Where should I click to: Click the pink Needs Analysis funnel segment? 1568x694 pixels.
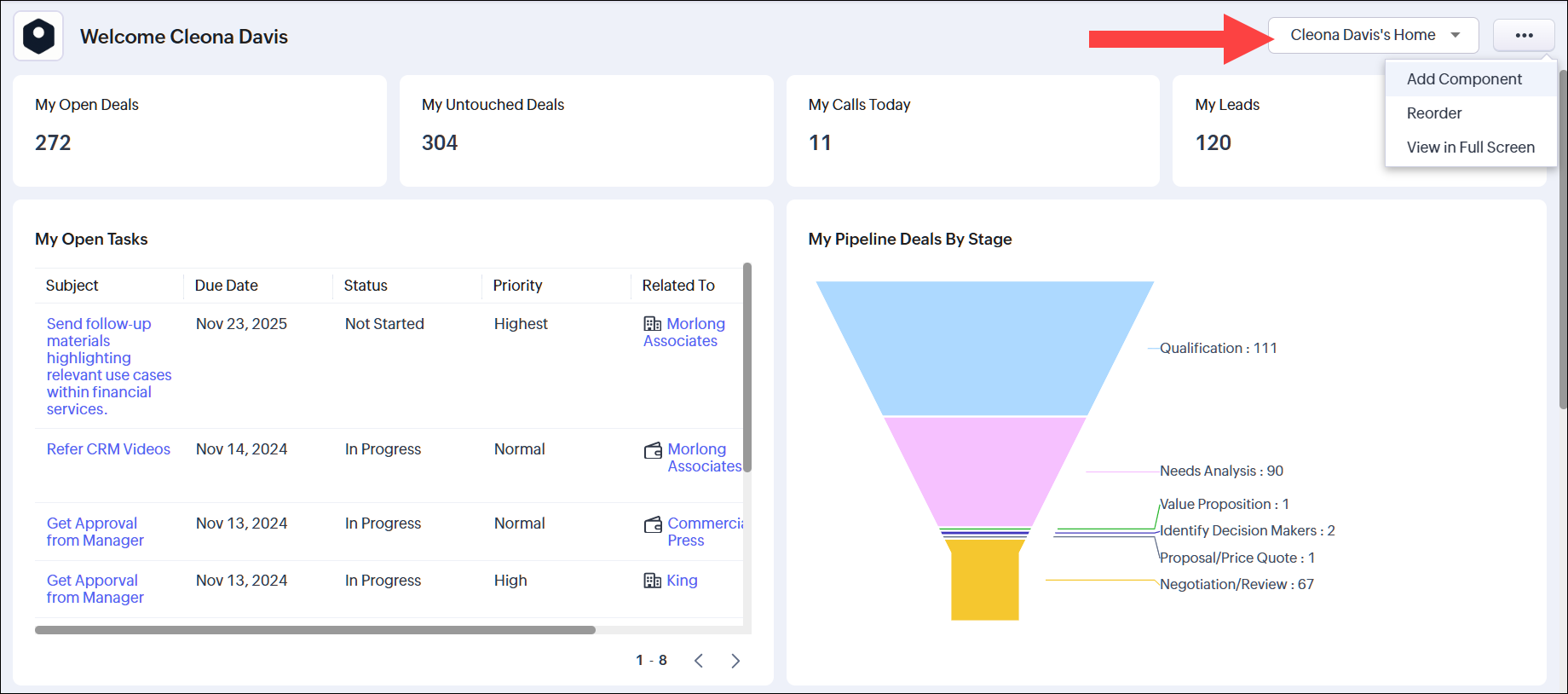(984, 471)
